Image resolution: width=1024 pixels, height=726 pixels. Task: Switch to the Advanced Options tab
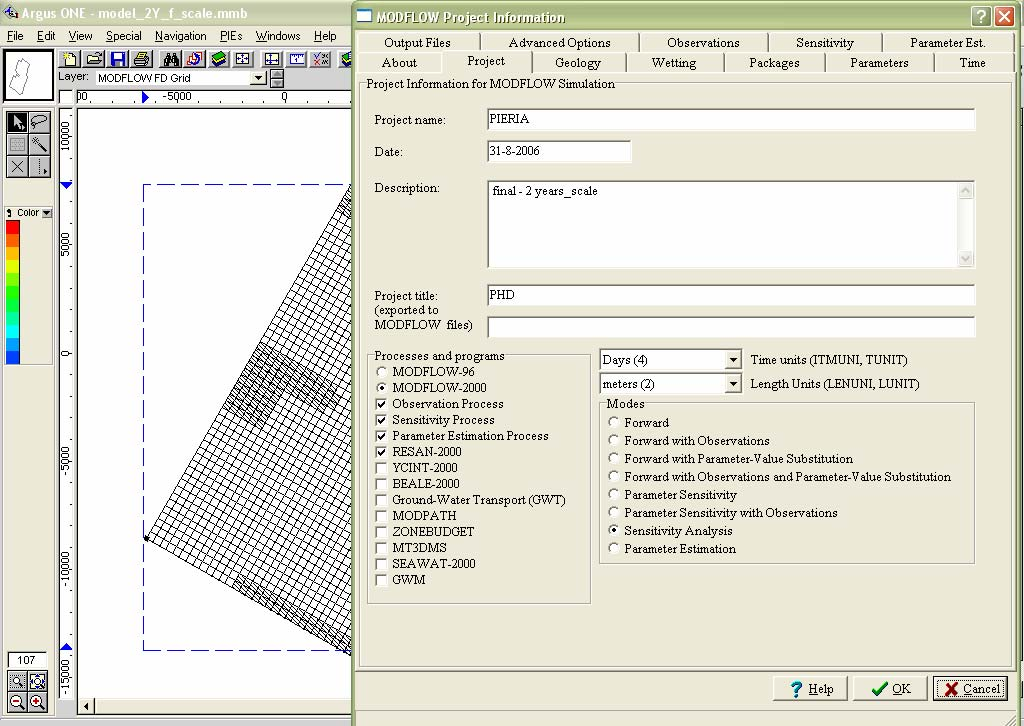click(x=560, y=42)
